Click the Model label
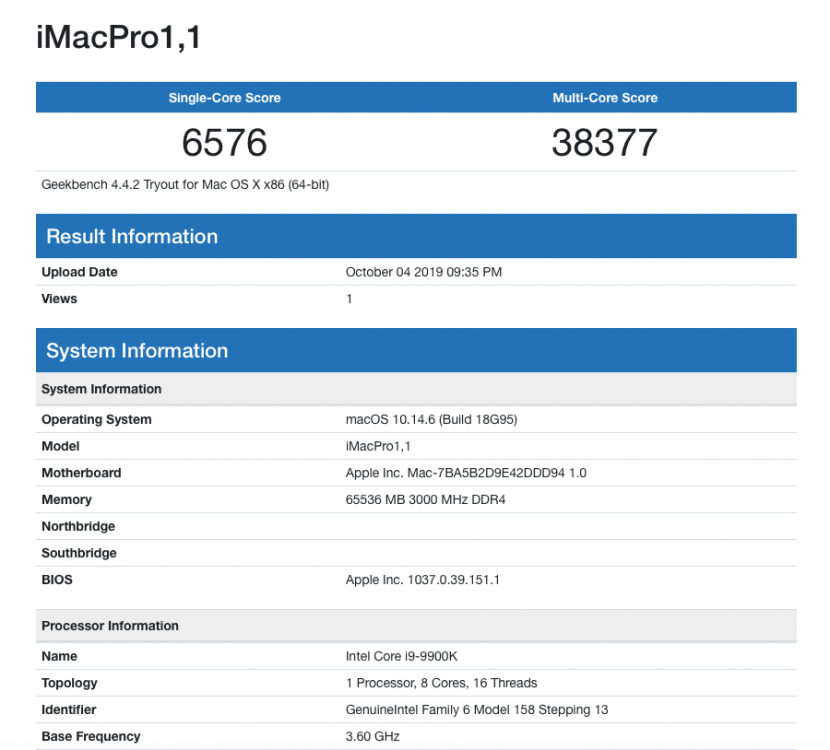830x750 pixels. pyautogui.click(x=60, y=446)
